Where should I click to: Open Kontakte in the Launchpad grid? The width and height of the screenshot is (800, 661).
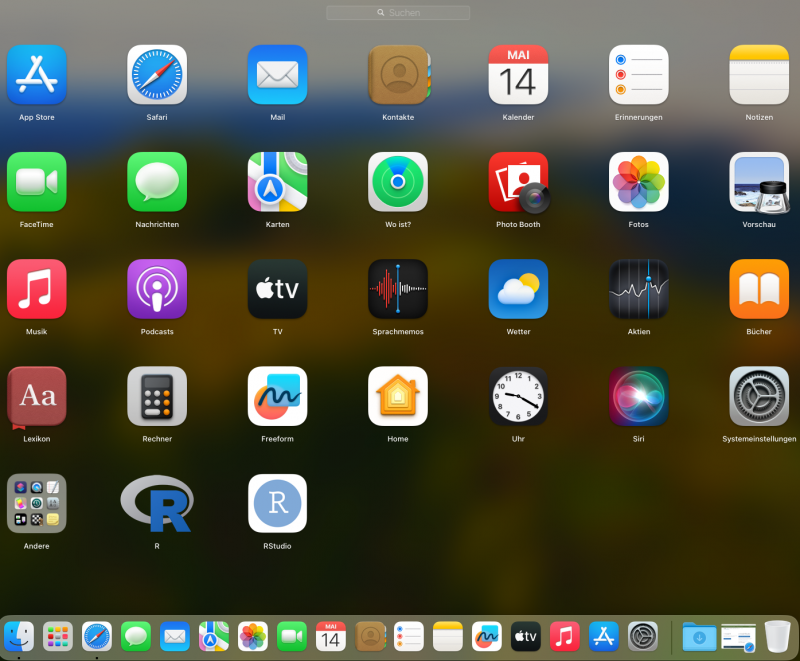(398, 75)
